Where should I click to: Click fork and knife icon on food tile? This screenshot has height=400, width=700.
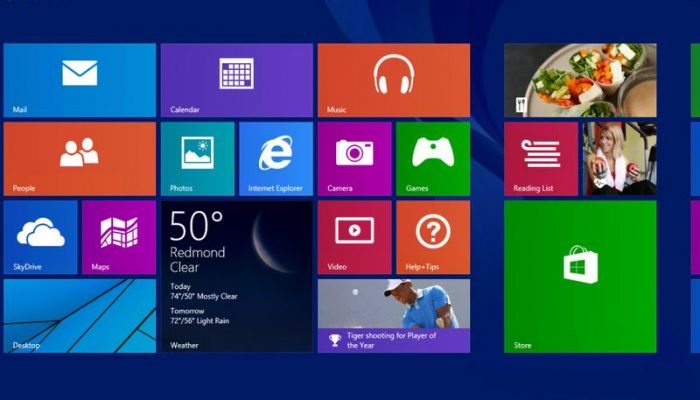(x=521, y=105)
